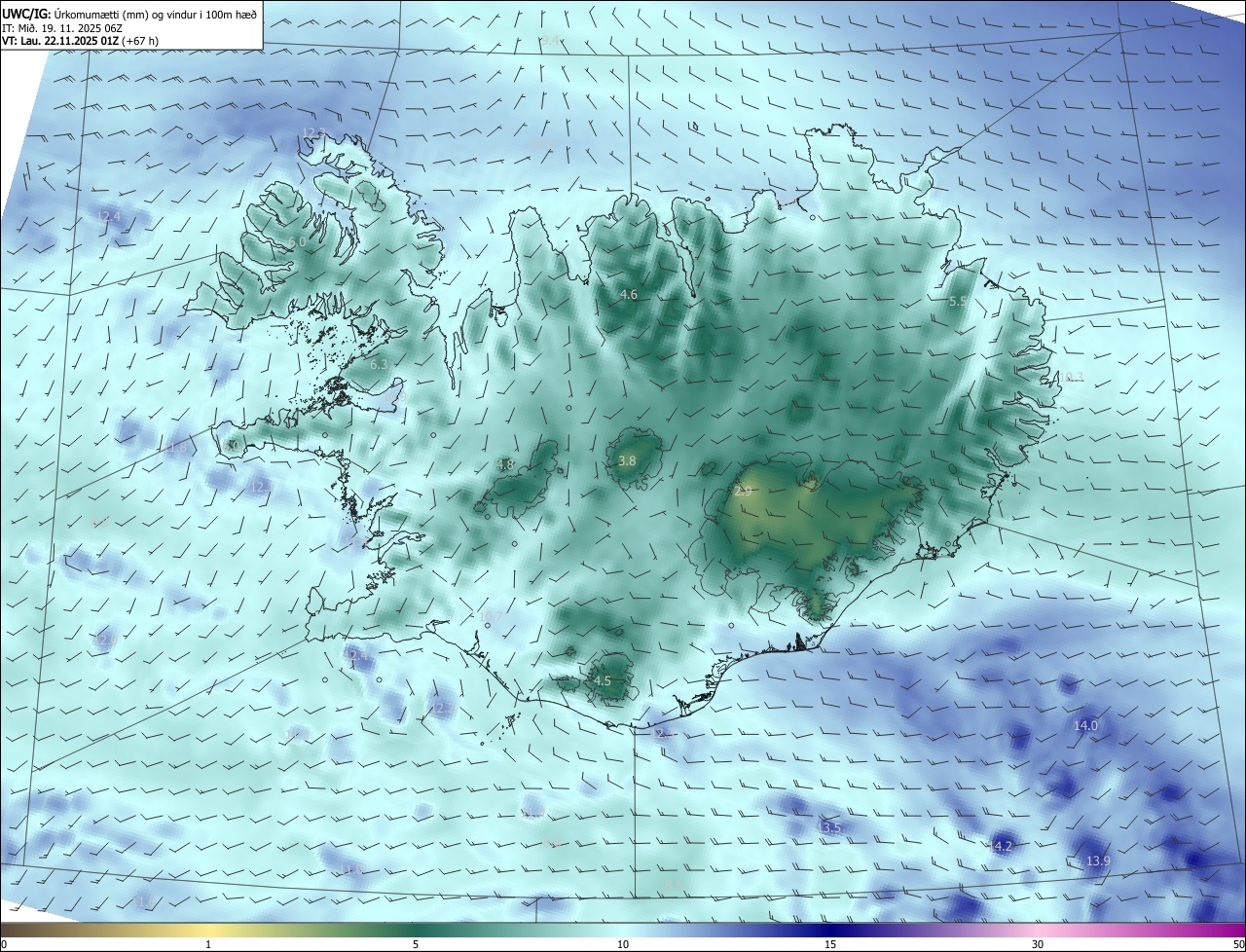Viewport: 1246px width, 952px height.
Task: Click the 0 tick on the color scale
Action: click(4, 944)
